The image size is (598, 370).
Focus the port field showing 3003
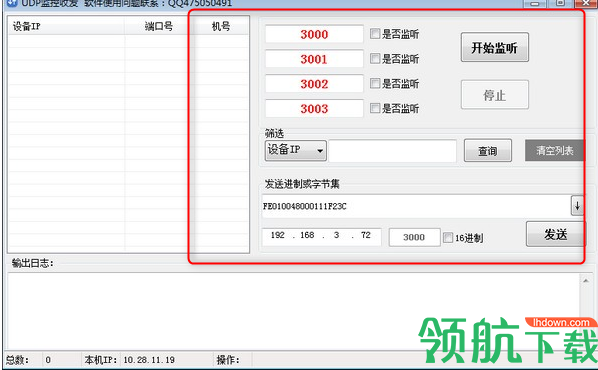tap(314, 109)
